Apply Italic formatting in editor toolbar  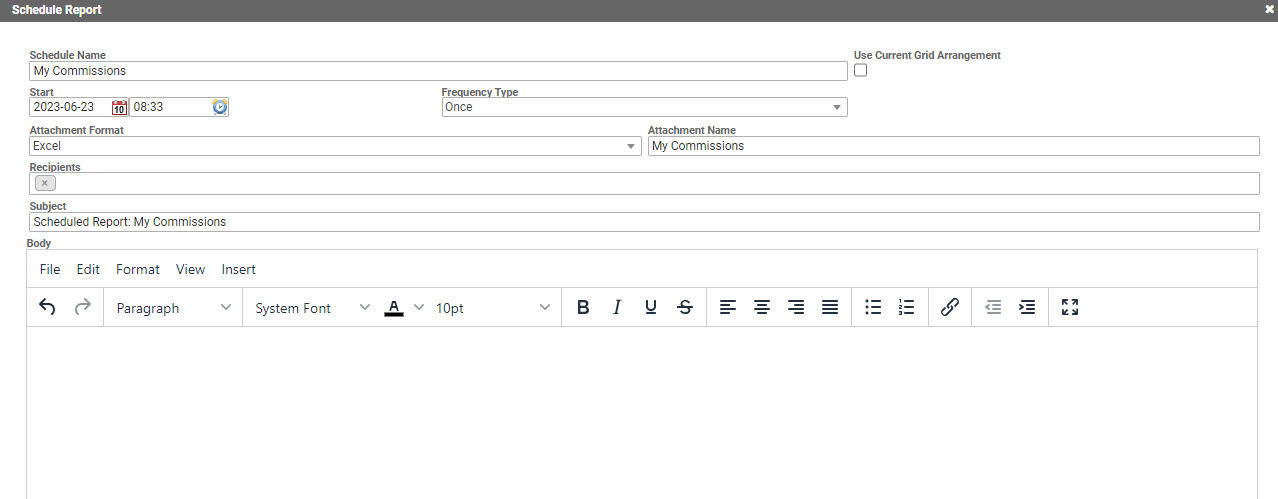(x=617, y=308)
